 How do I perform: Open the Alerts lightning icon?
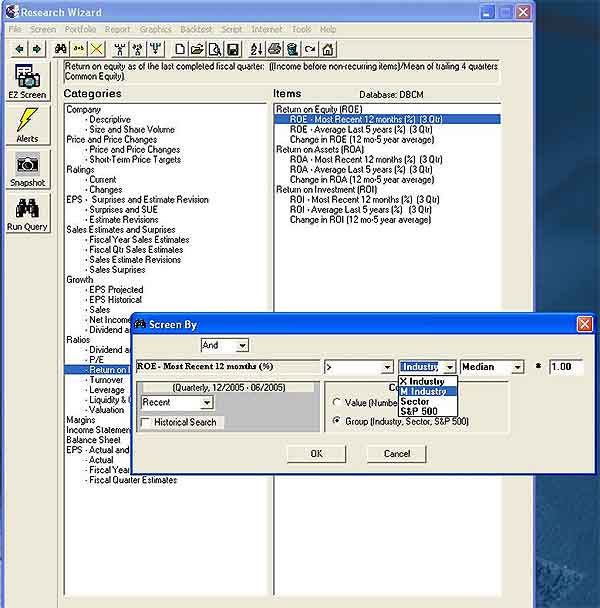click(x=26, y=124)
